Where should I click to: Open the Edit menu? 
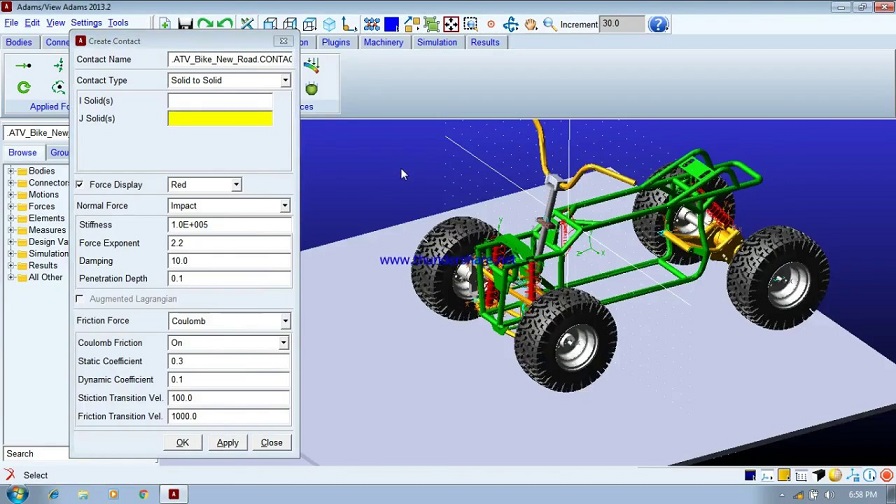pos(32,23)
